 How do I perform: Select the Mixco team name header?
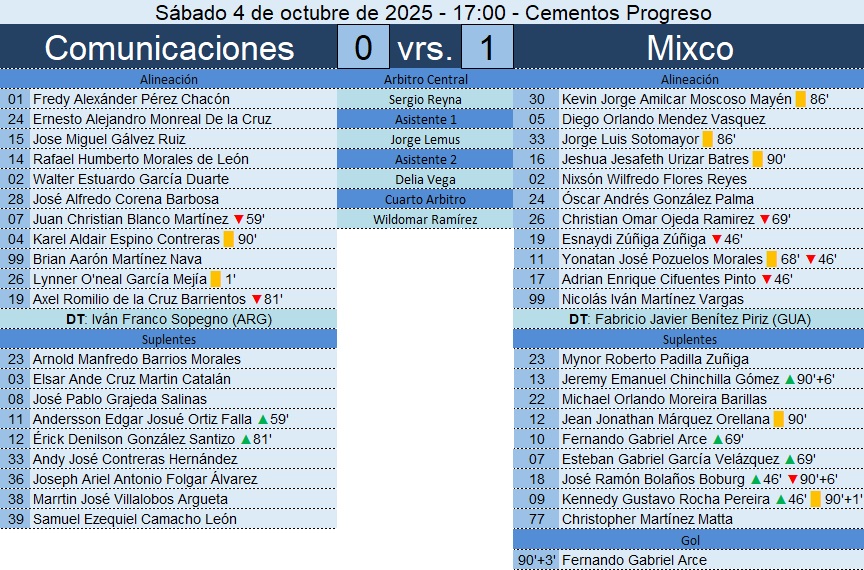tap(689, 48)
